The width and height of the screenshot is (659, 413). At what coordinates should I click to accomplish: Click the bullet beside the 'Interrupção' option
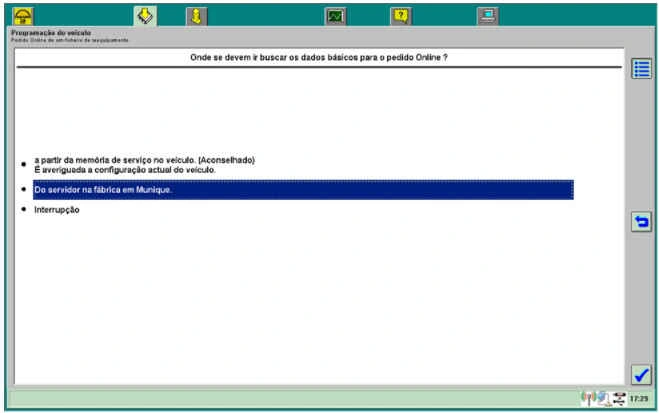pyautogui.click(x=24, y=209)
